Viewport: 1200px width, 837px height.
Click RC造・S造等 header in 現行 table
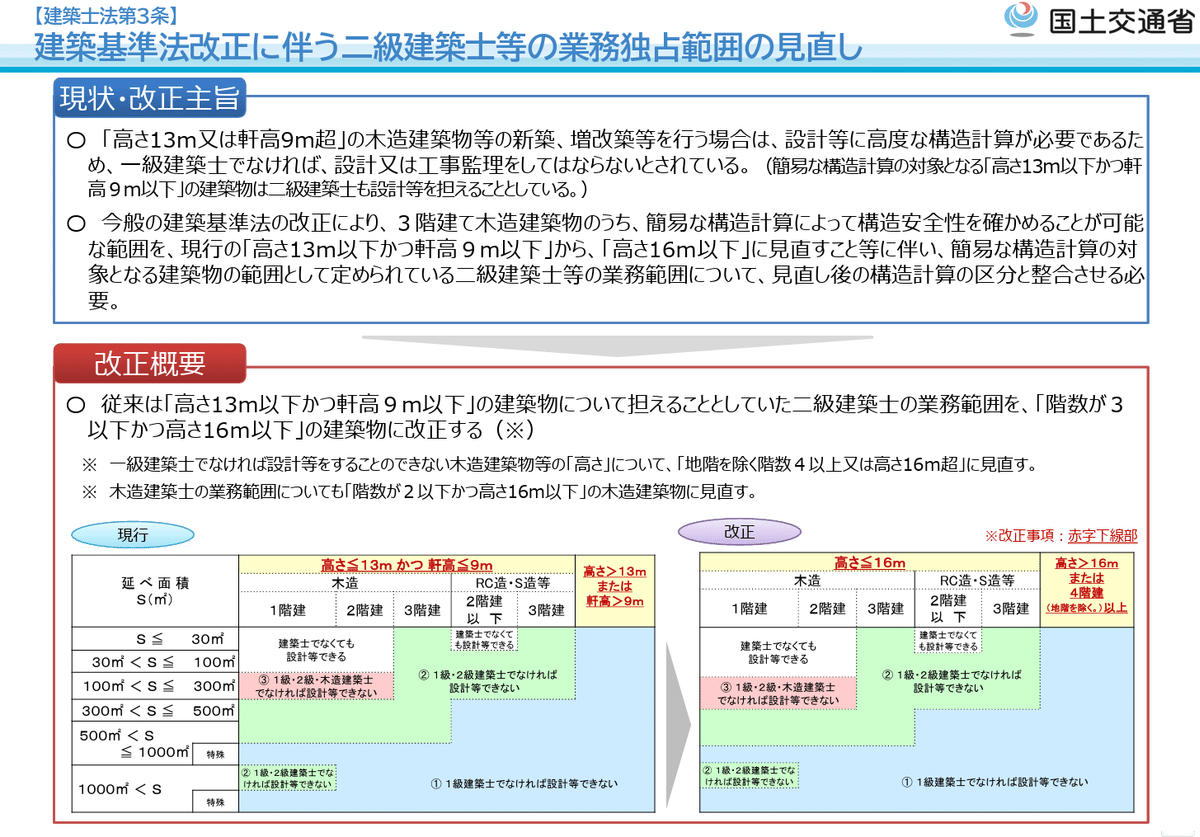tap(513, 582)
